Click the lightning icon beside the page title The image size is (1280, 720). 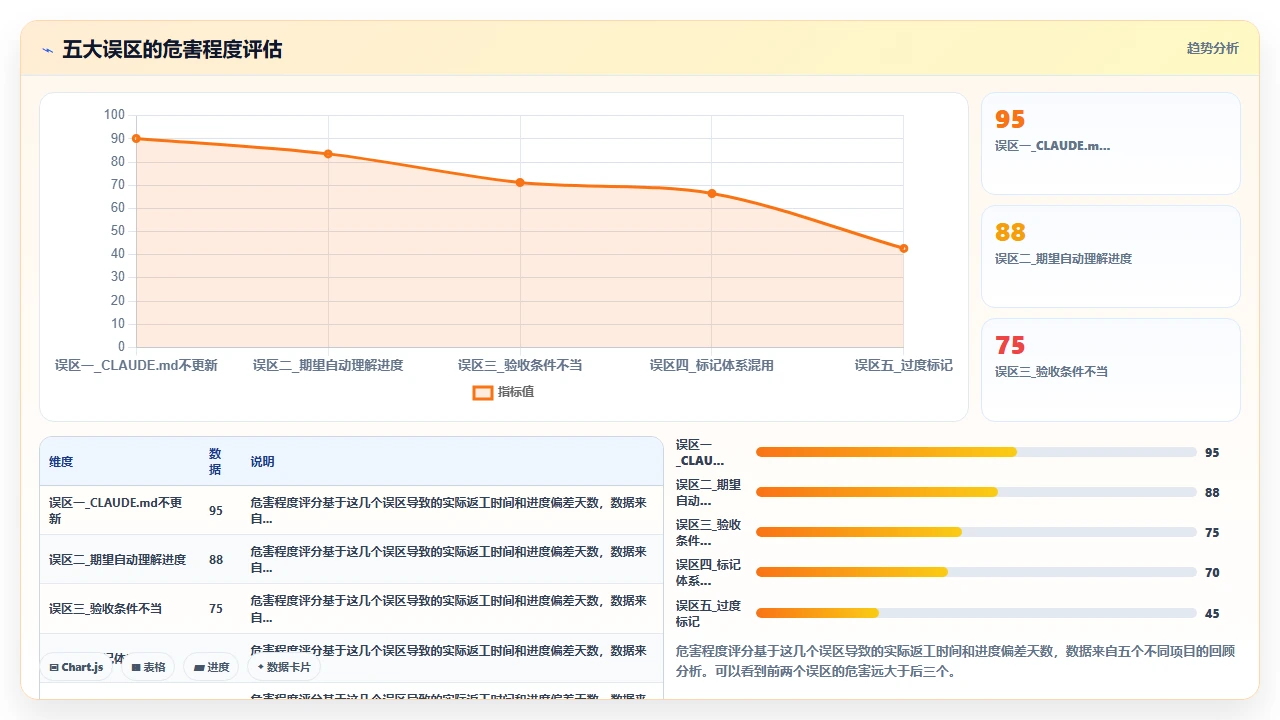coord(47,49)
